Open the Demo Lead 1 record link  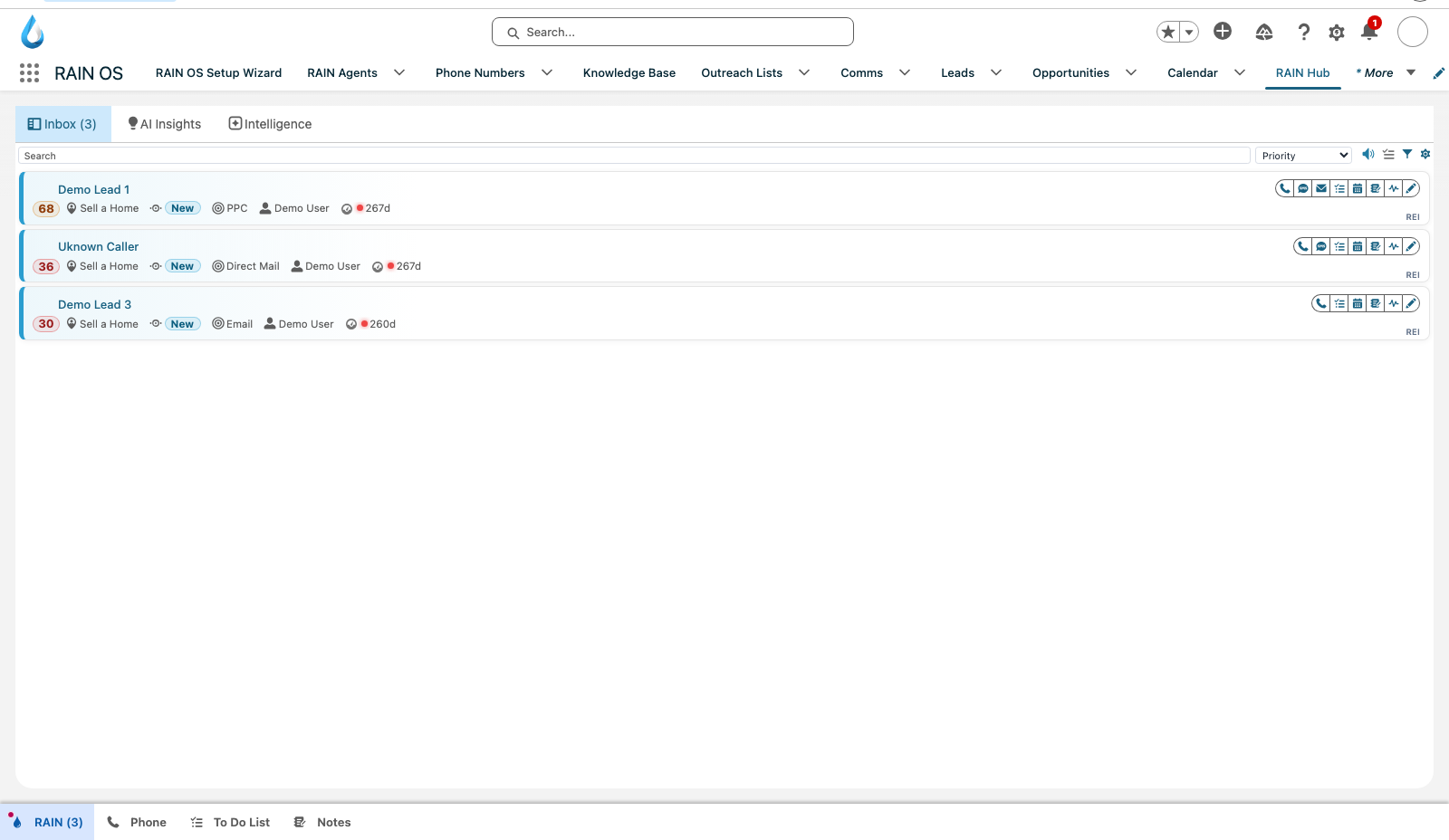point(94,189)
